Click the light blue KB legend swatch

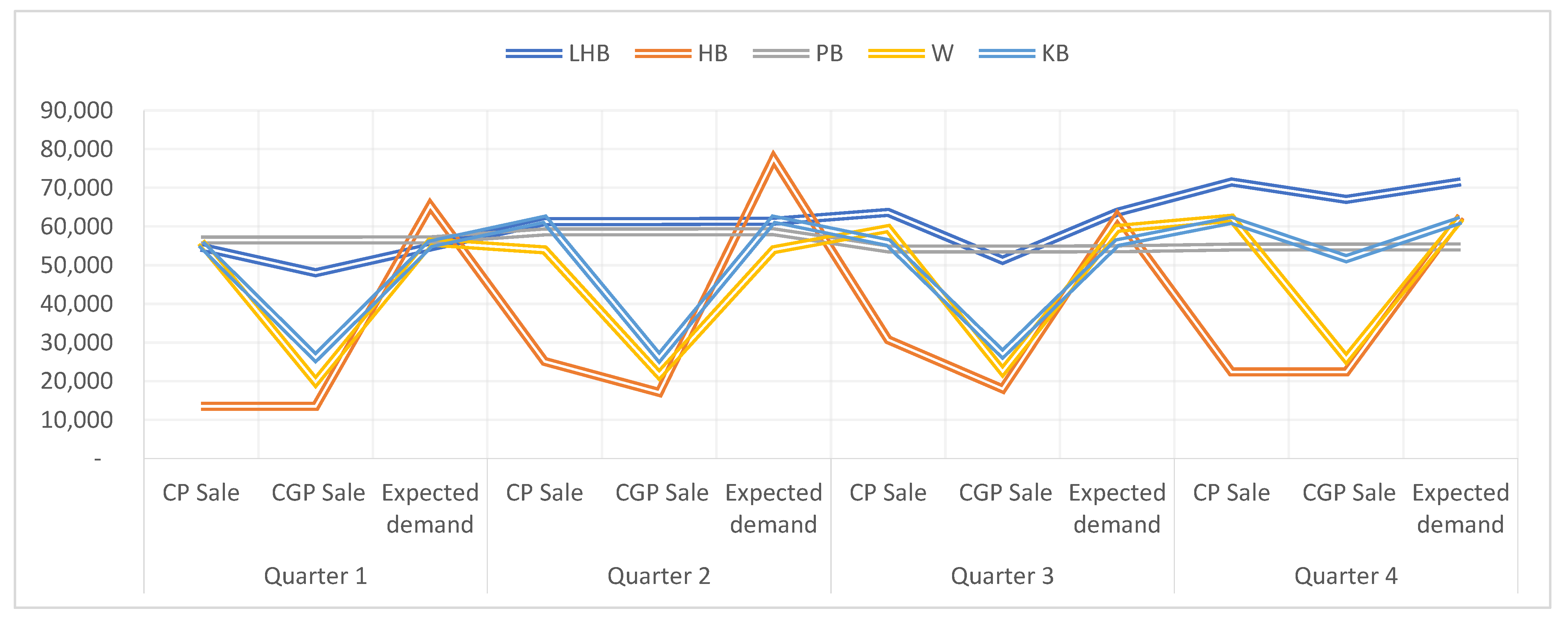point(1007,54)
